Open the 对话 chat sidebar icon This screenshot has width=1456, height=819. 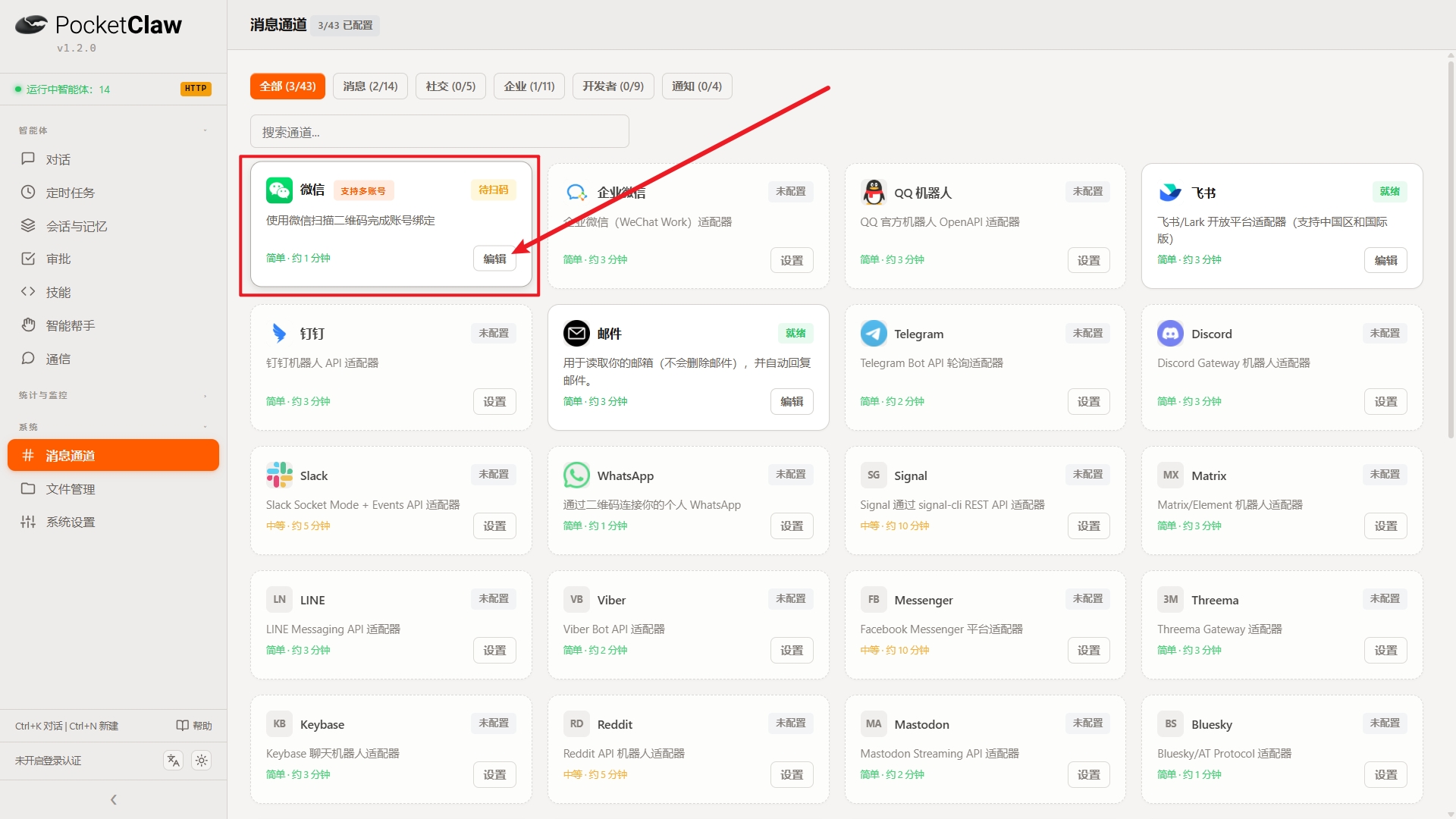click(28, 159)
